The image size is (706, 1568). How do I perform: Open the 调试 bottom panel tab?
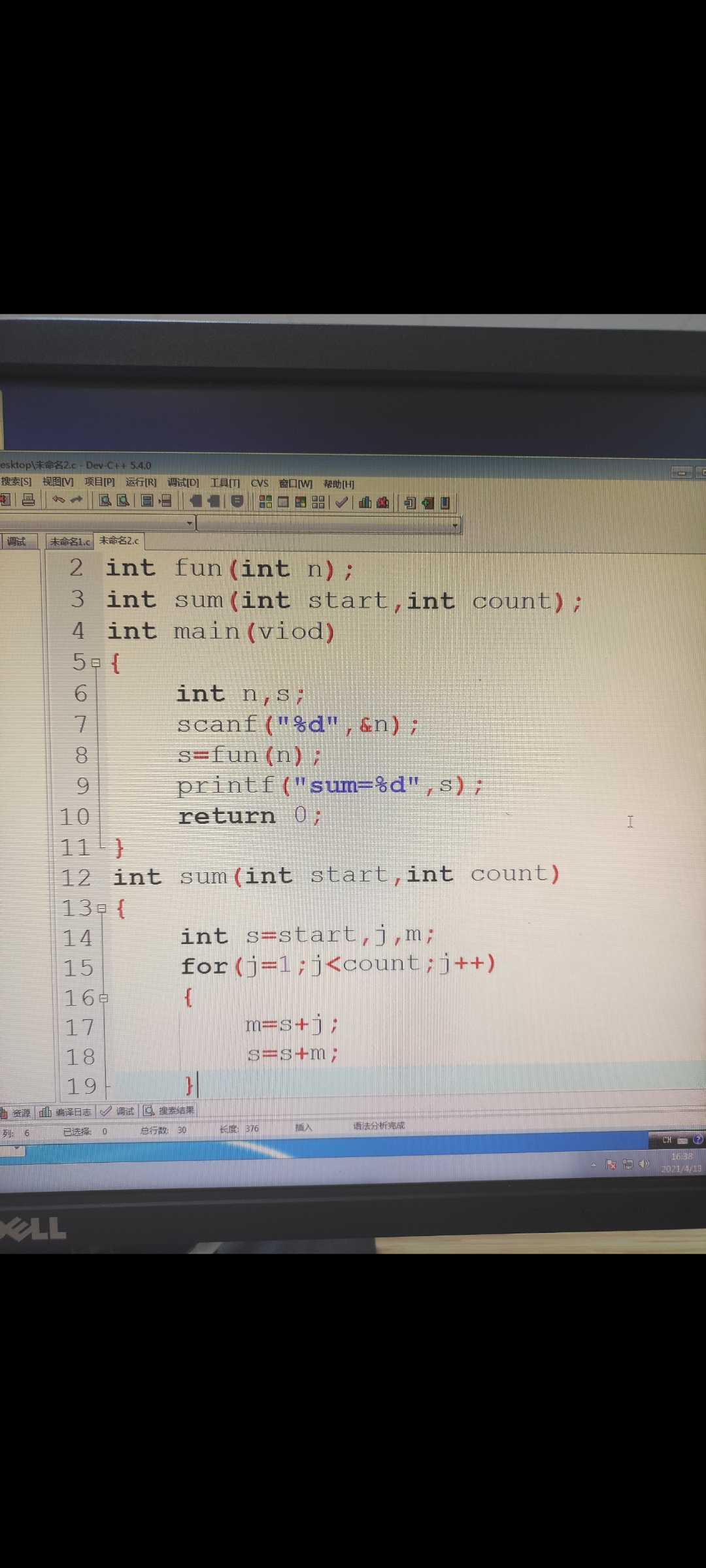click(x=118, y=1111)
